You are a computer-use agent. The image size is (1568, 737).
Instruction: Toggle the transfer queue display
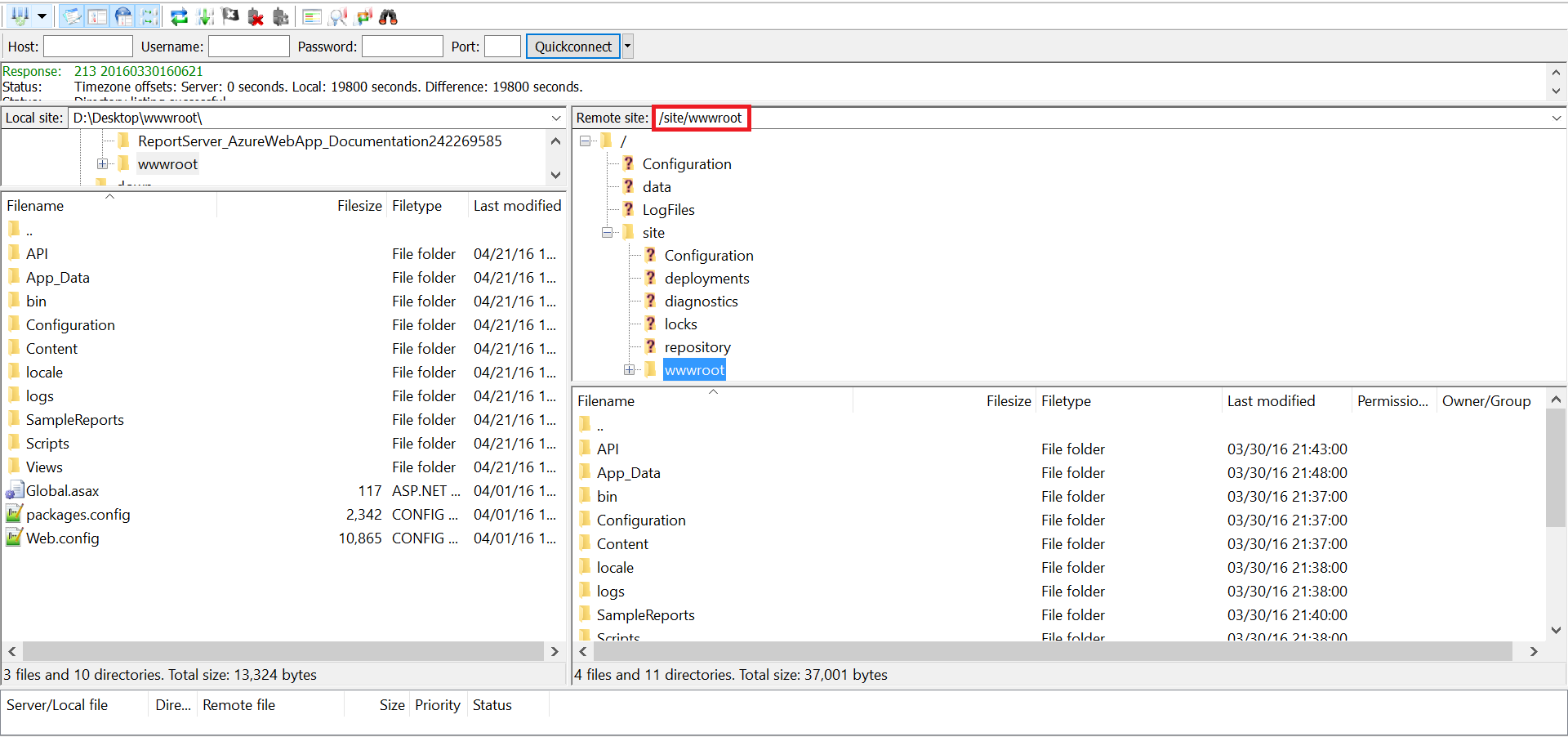tap(149, 16)
